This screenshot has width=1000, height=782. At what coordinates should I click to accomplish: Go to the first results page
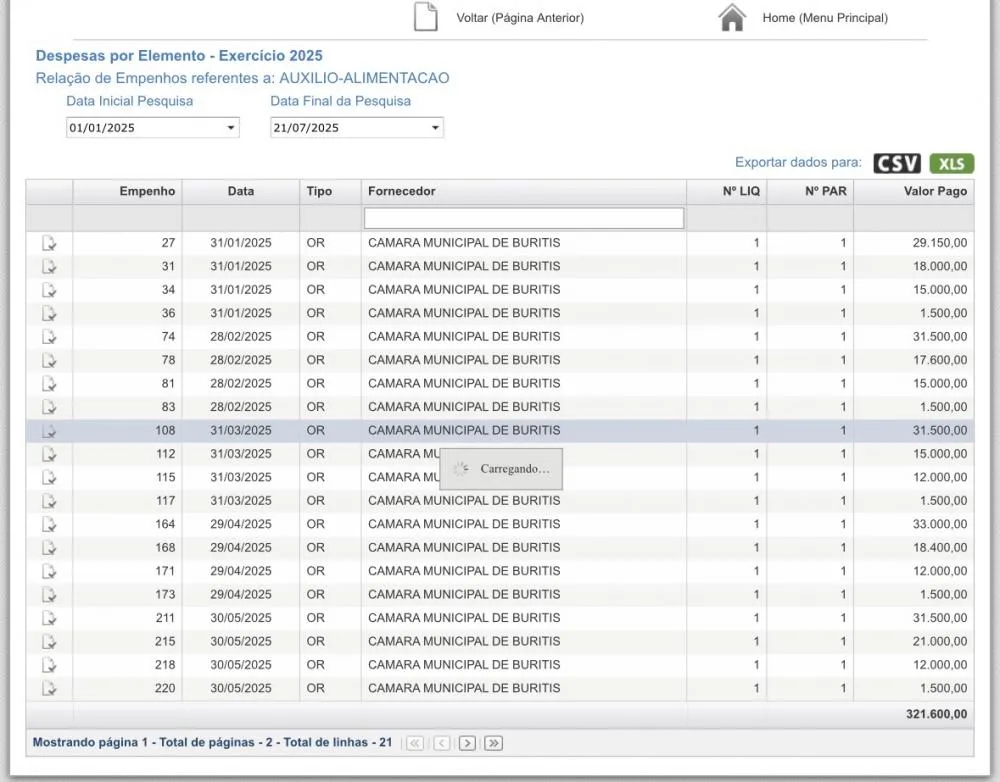coord(415,743)
